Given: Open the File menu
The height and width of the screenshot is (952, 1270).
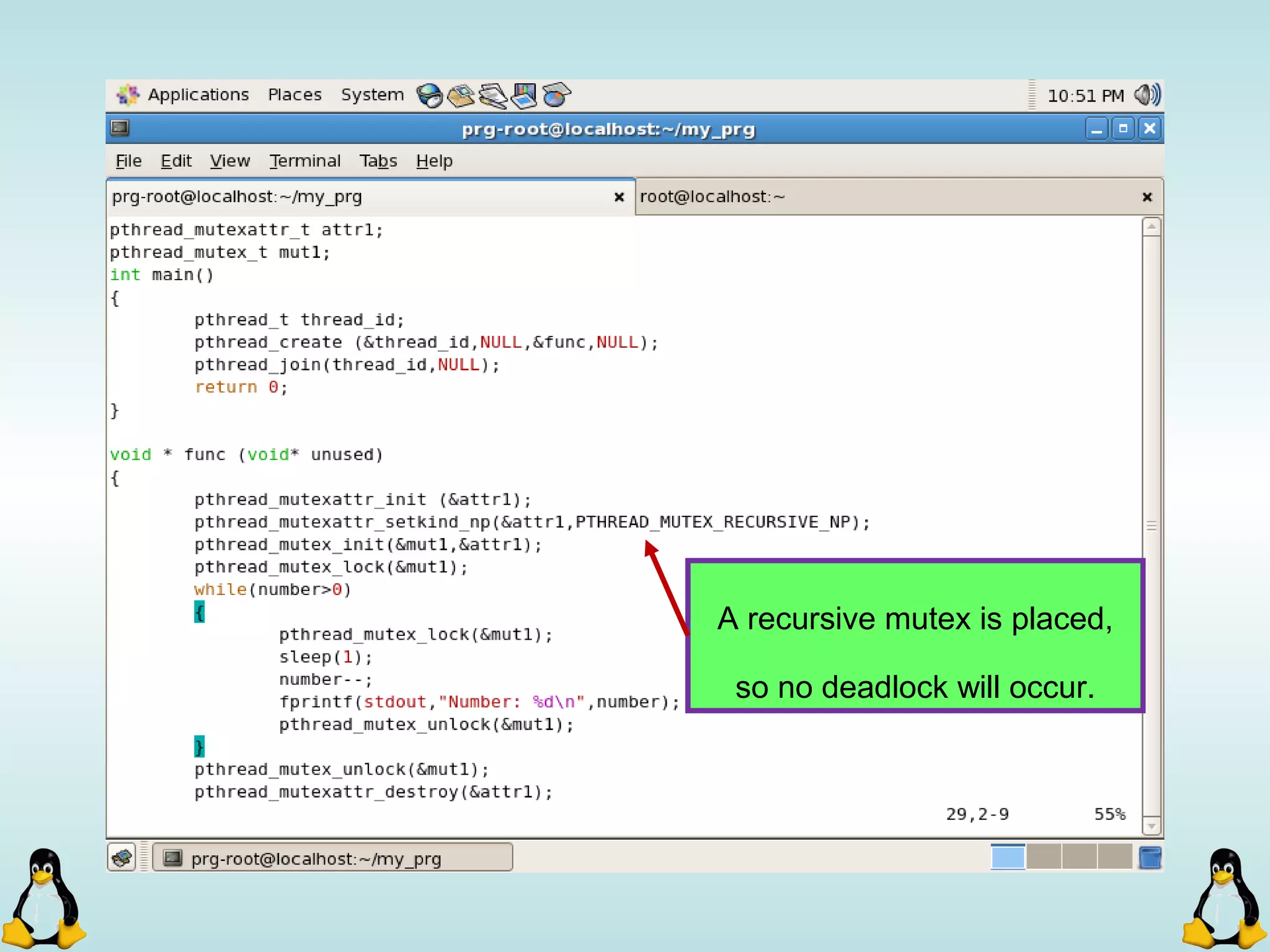Looking at the screenshot, I should (128, 161).
